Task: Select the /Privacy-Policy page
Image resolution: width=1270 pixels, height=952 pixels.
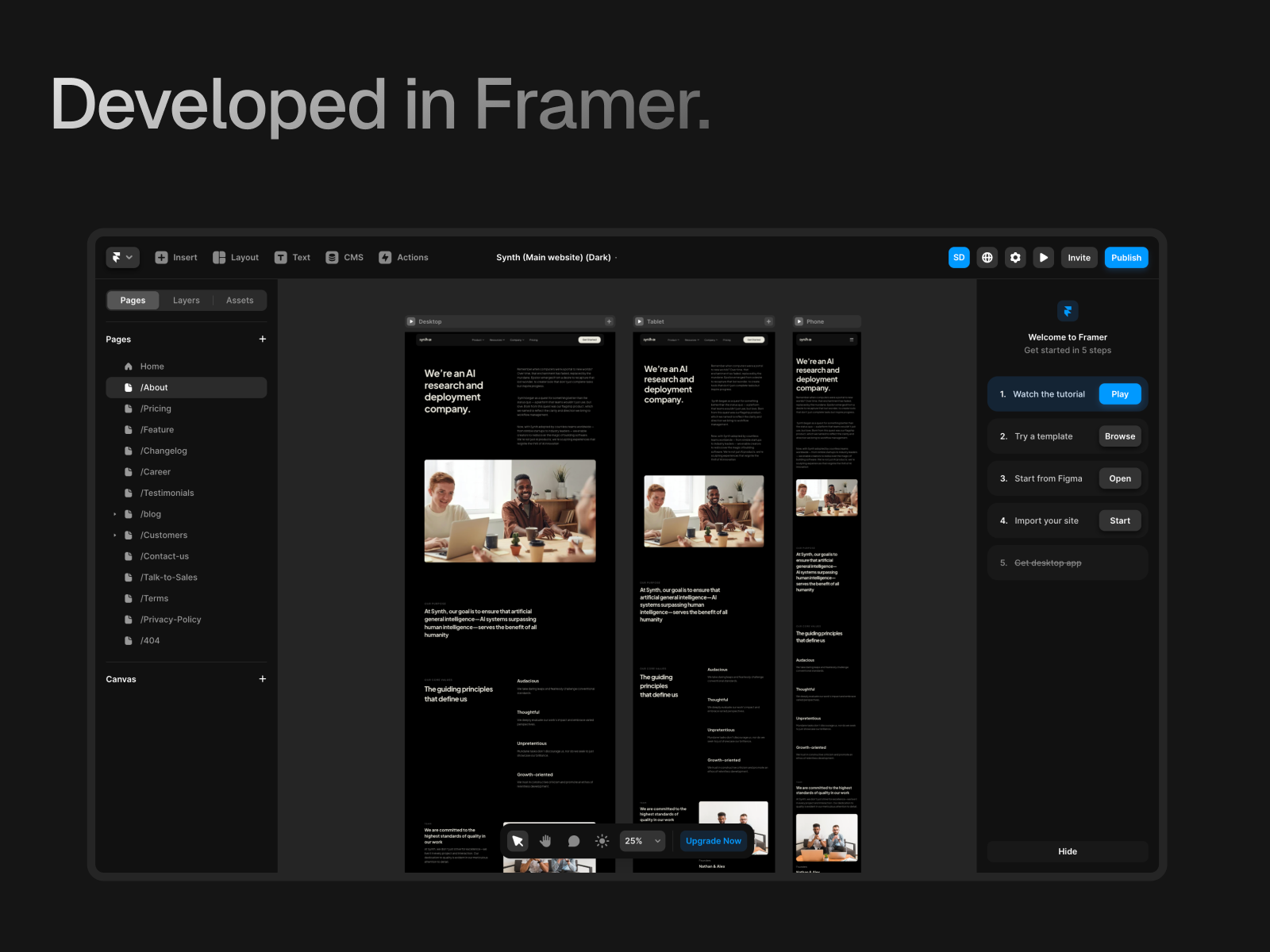Action: 187,619
